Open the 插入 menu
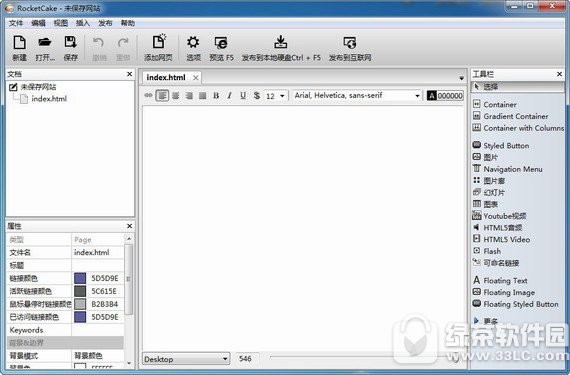 (83, 23)
